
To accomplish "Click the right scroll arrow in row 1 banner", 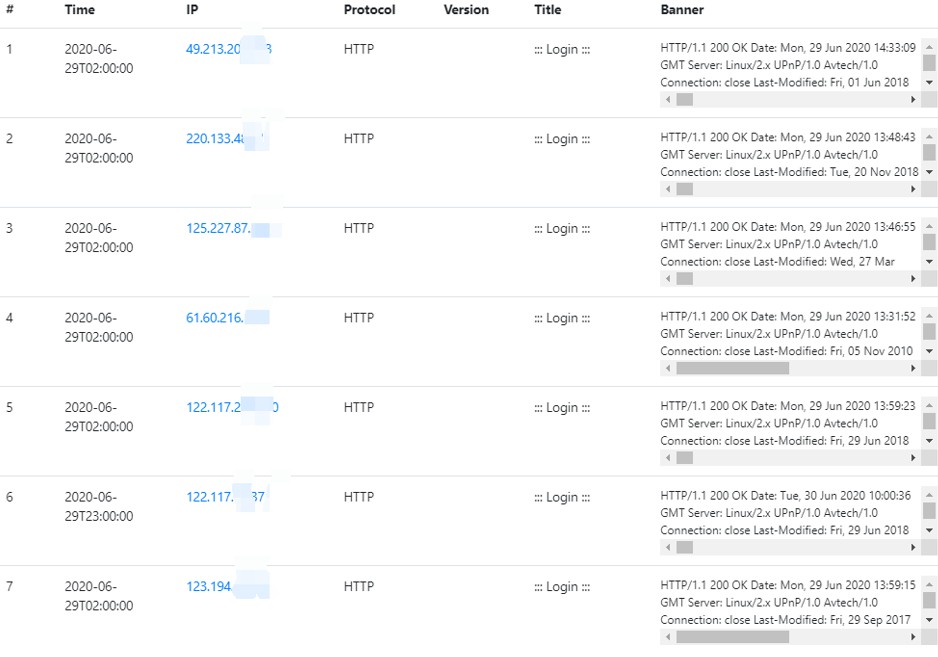I will click(x=912, y=100).
